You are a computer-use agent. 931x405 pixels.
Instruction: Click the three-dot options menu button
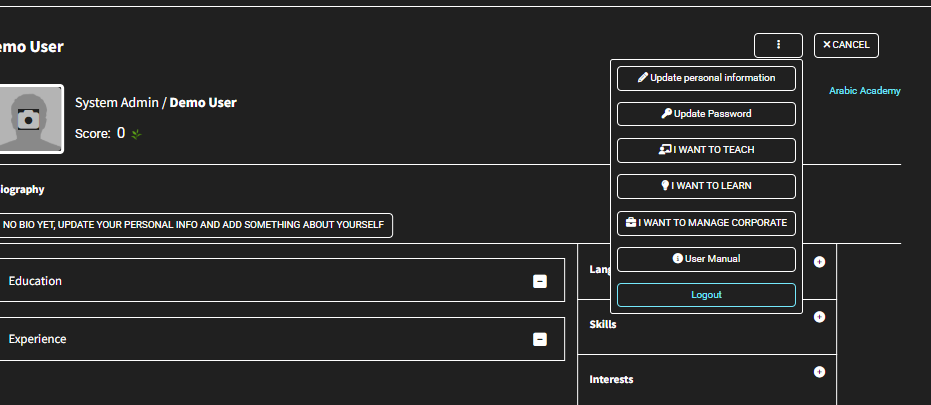778,45
